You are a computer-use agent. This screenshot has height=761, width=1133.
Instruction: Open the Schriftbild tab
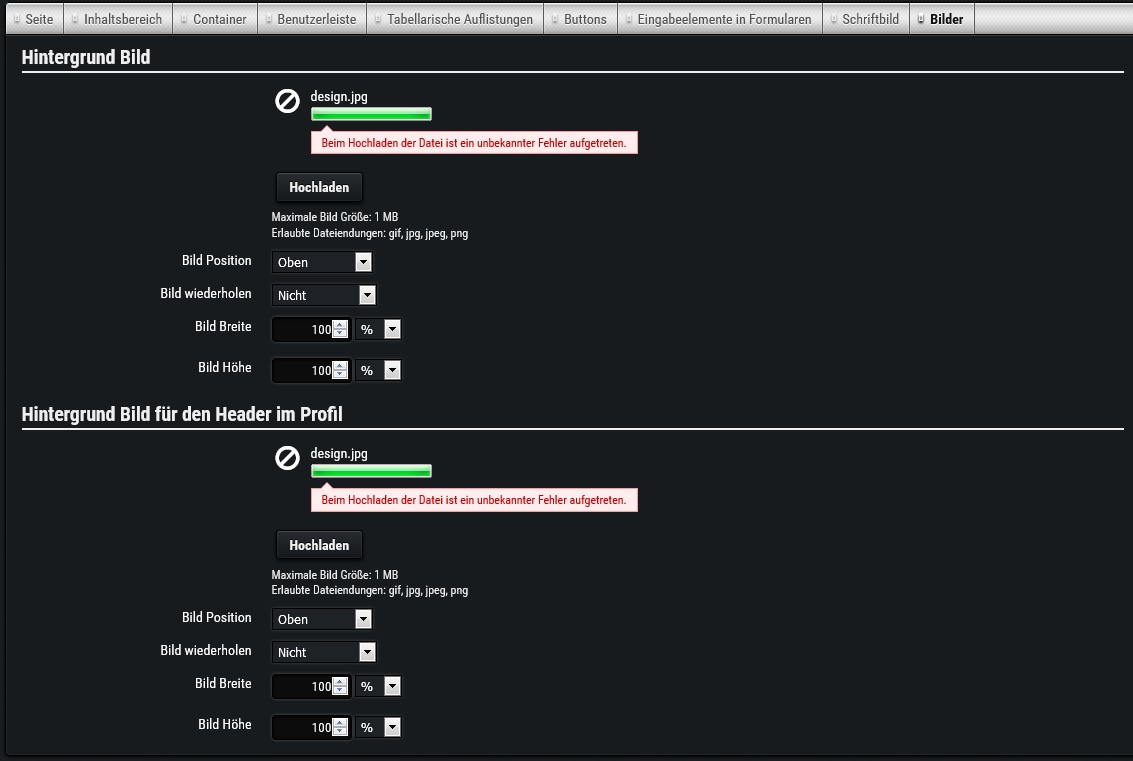tap(864, 19)
